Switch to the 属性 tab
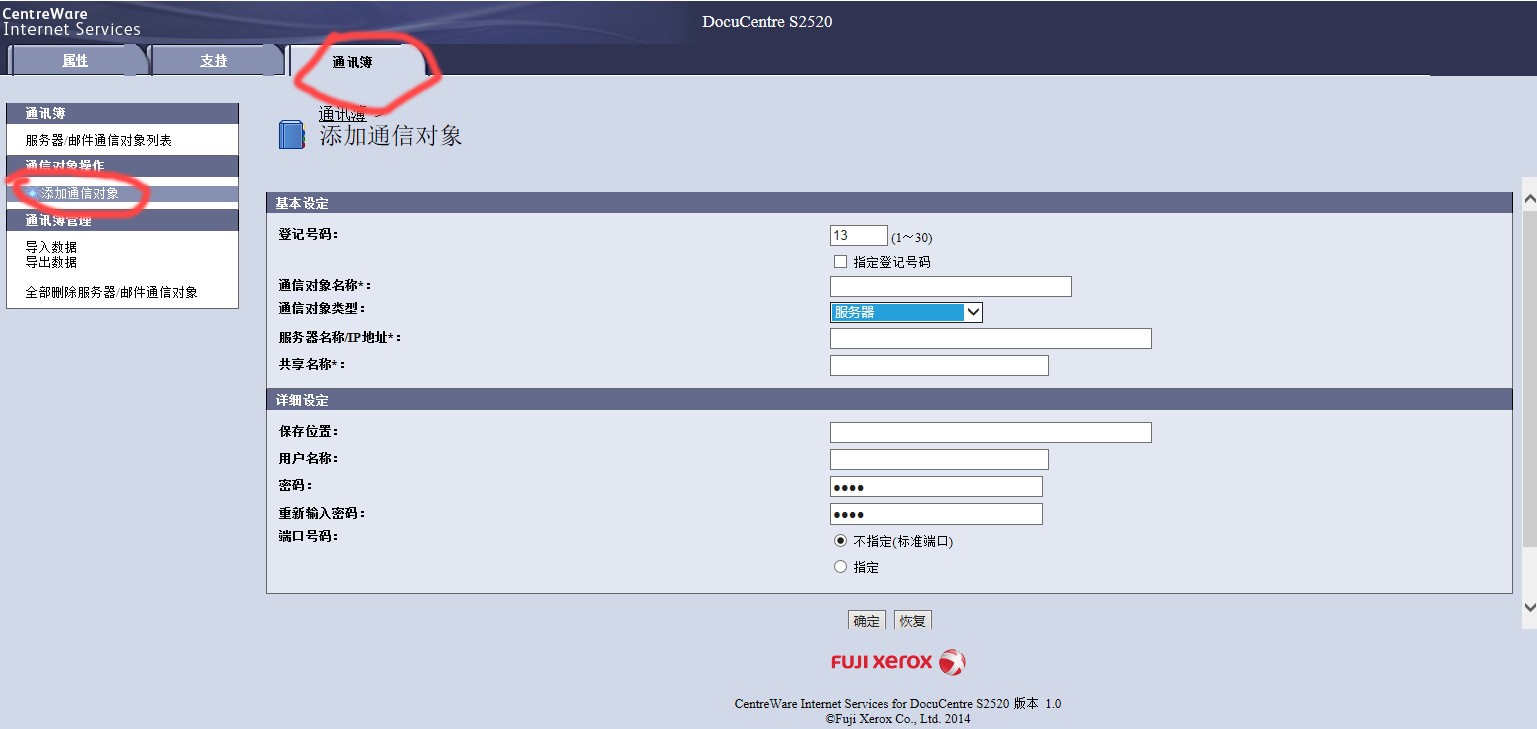The image size is (1537, 729). point(76,61)
